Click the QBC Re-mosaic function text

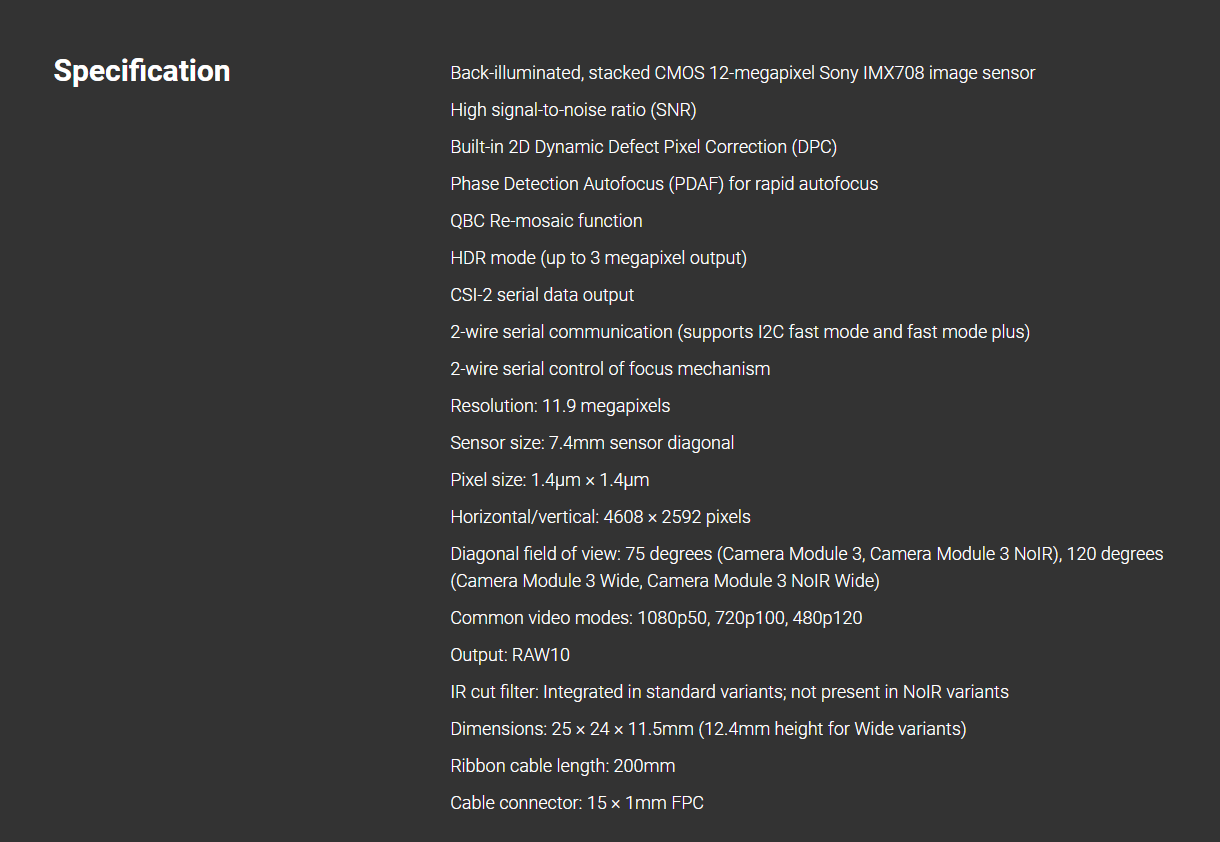click(x=546, y=221)
